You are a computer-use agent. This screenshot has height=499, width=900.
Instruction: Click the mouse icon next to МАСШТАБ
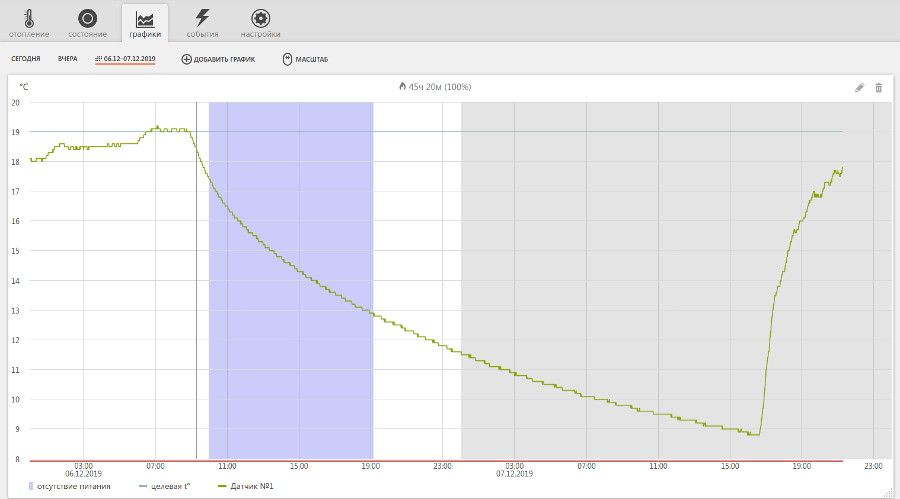click(x=288, y=59)
